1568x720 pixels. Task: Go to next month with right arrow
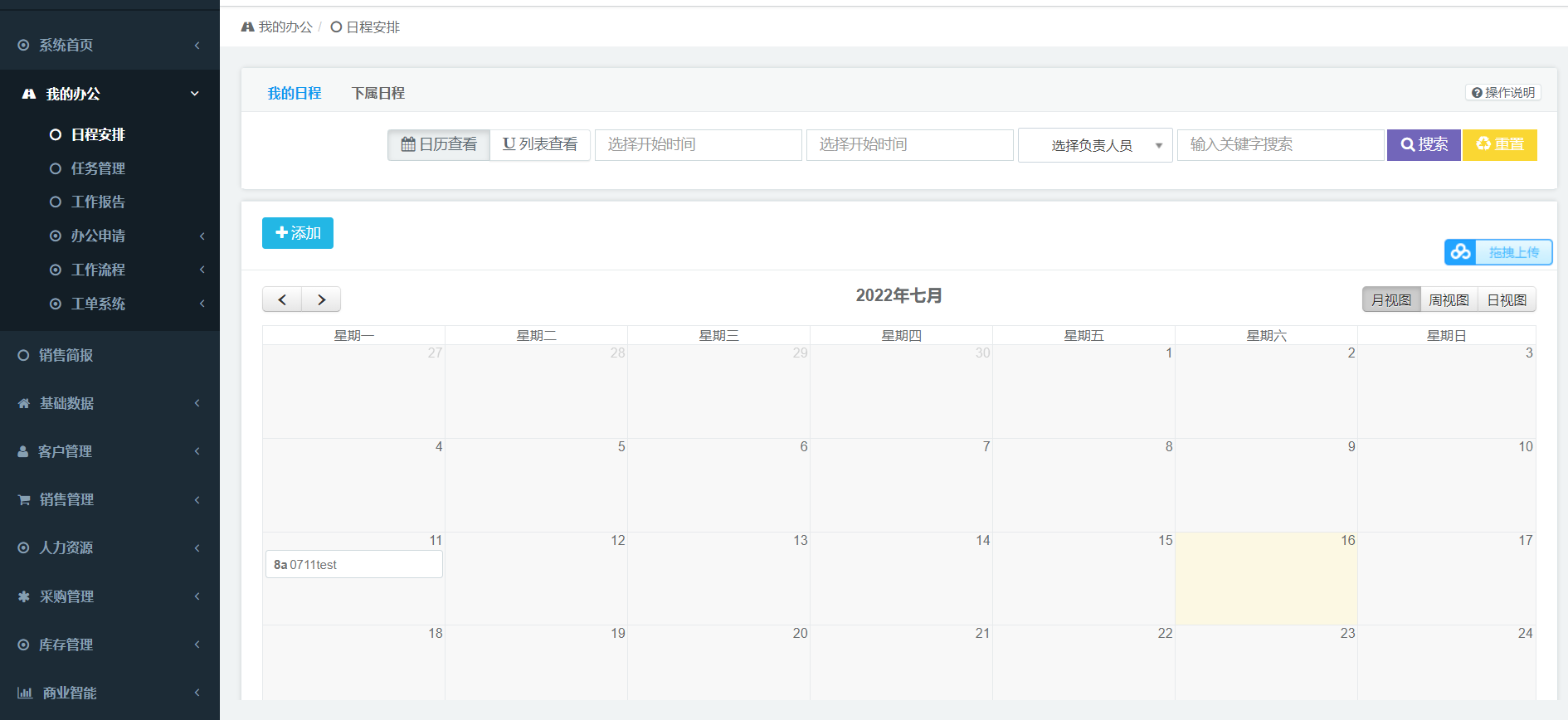[321, 299]
